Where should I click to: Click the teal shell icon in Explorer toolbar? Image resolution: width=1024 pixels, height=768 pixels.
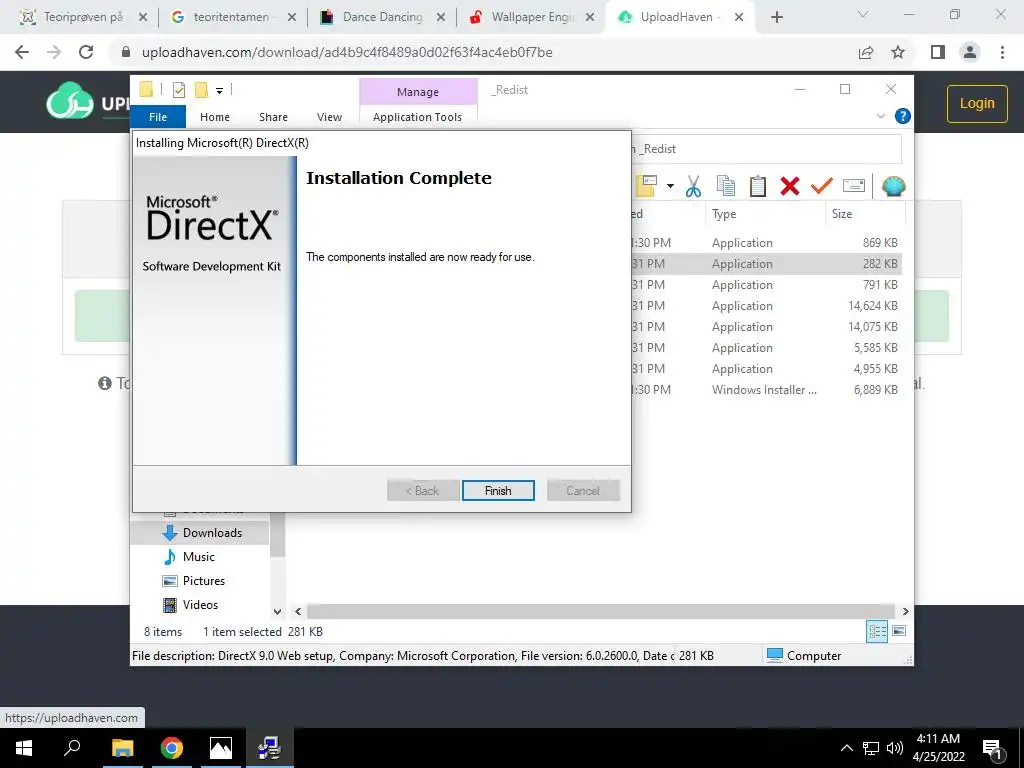coord(893,186)
